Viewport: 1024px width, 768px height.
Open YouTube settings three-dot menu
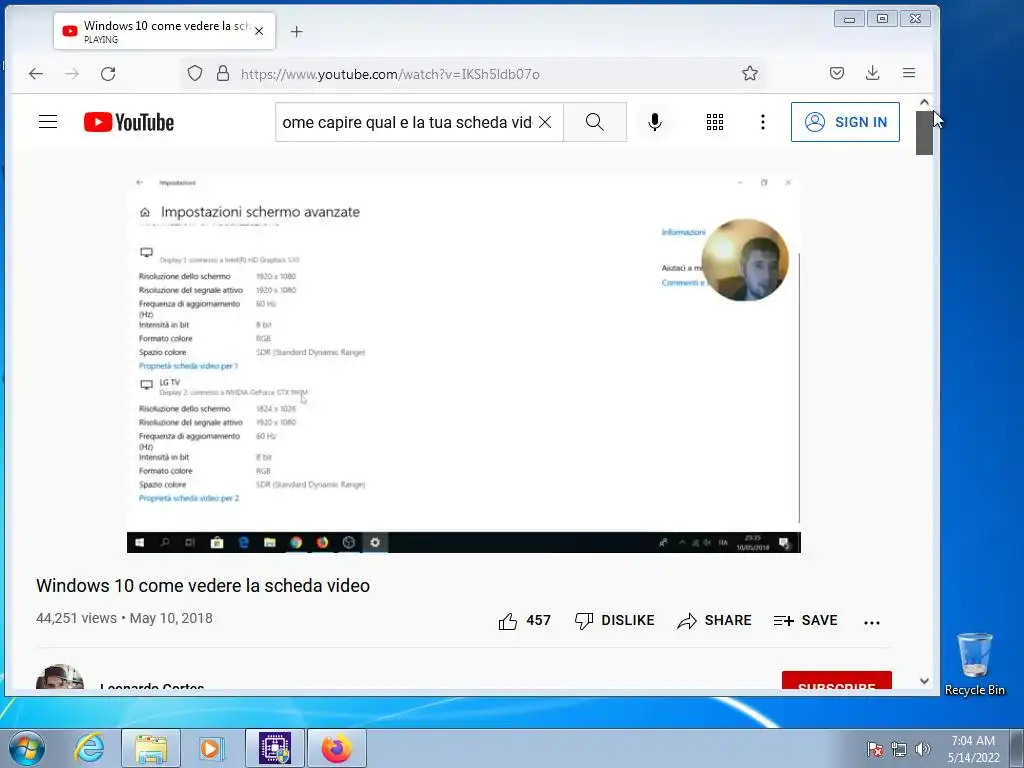762,122
